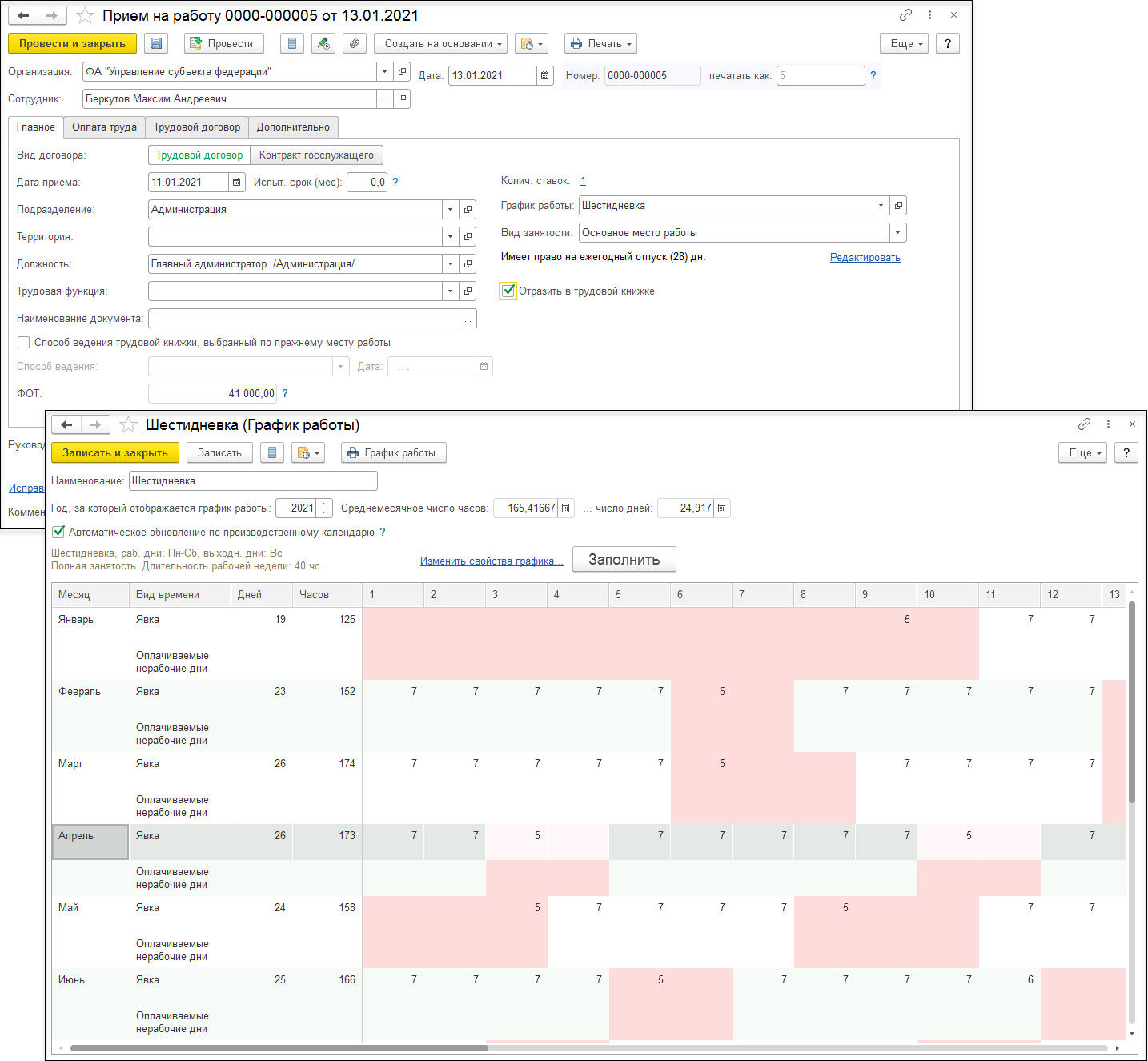Click the back arrow in the Шестидневка window
Viewport: 1148px width, 1061px height.
click(x=66, y=424)
